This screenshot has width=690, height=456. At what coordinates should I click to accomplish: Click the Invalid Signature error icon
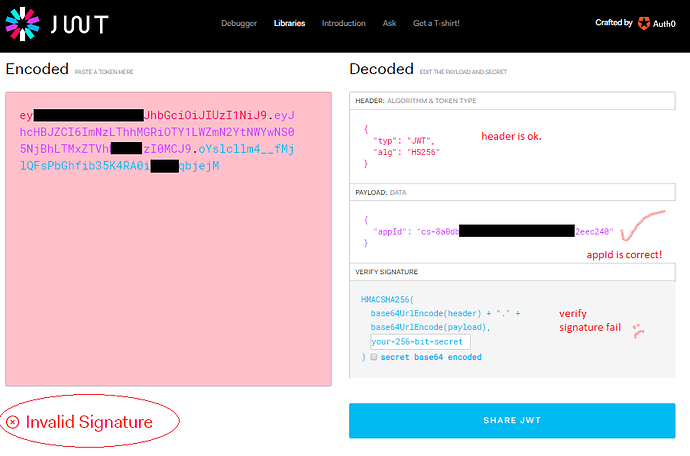[x=13, y=422]
